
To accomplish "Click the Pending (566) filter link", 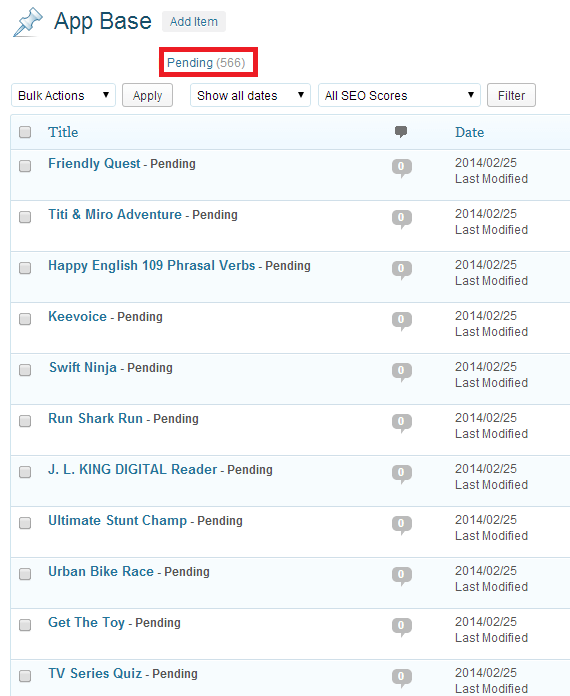I will 206,63.
